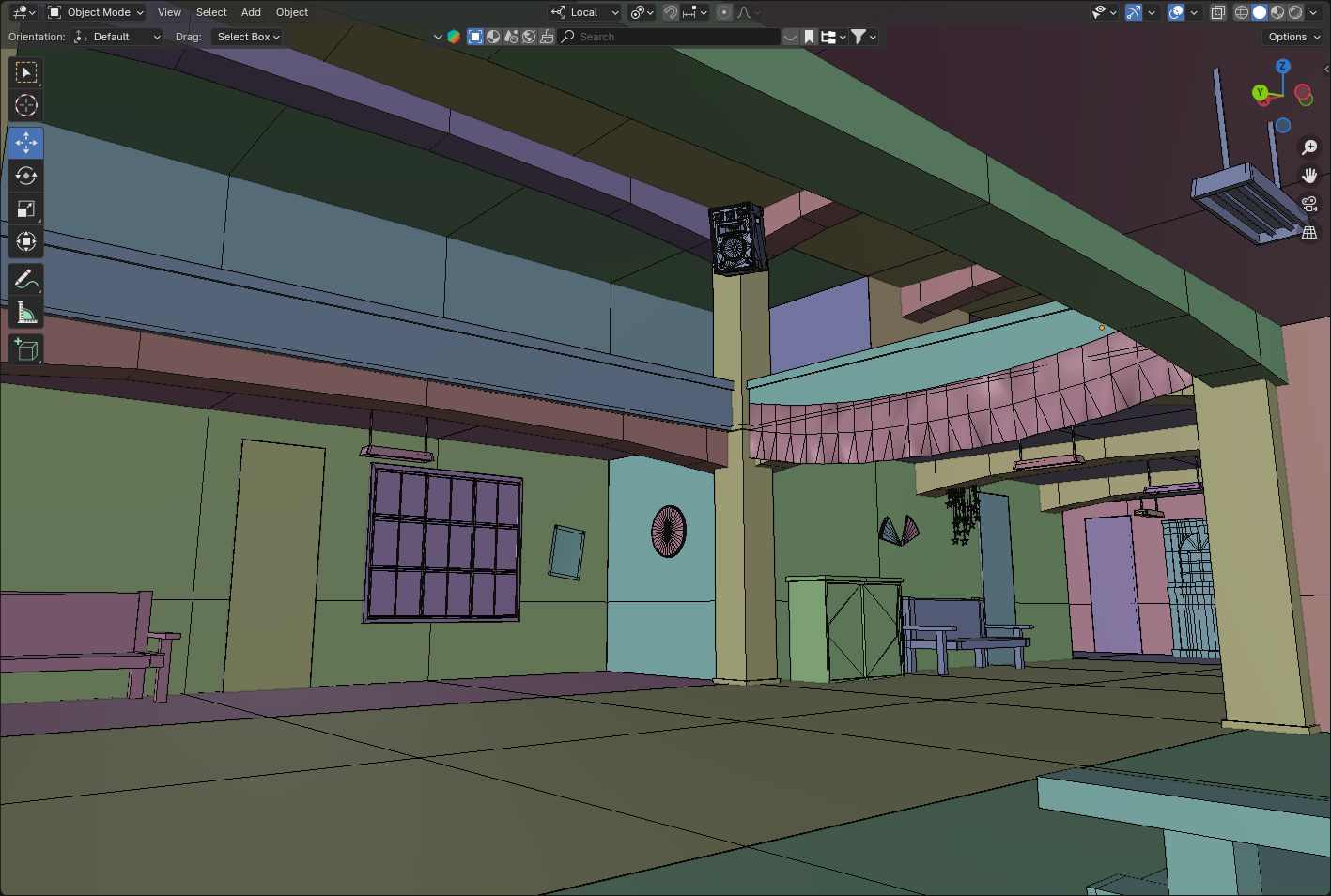Open the Options popover

(x=1293, y=37)
